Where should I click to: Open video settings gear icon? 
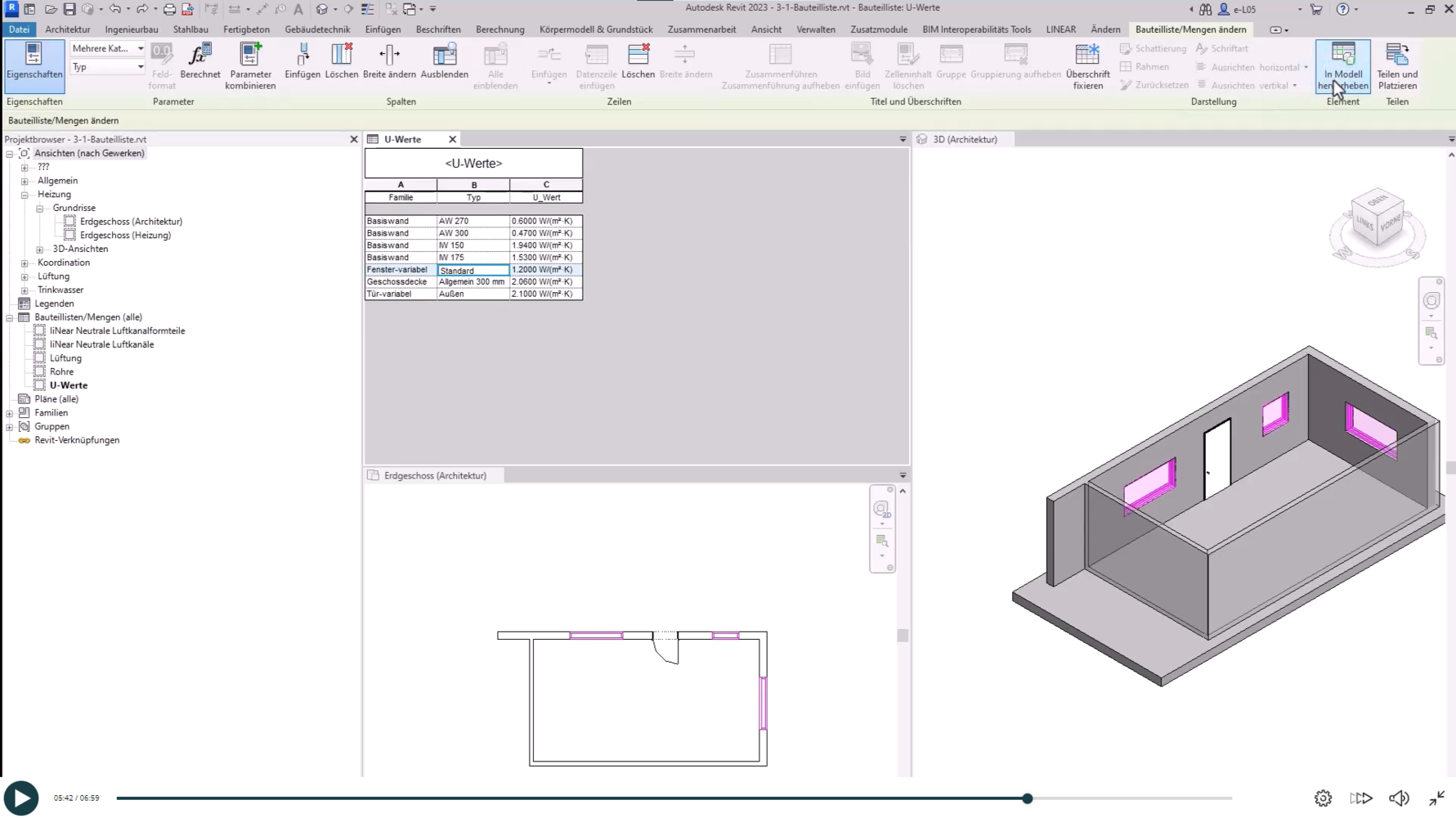(x=1323, y=798)
